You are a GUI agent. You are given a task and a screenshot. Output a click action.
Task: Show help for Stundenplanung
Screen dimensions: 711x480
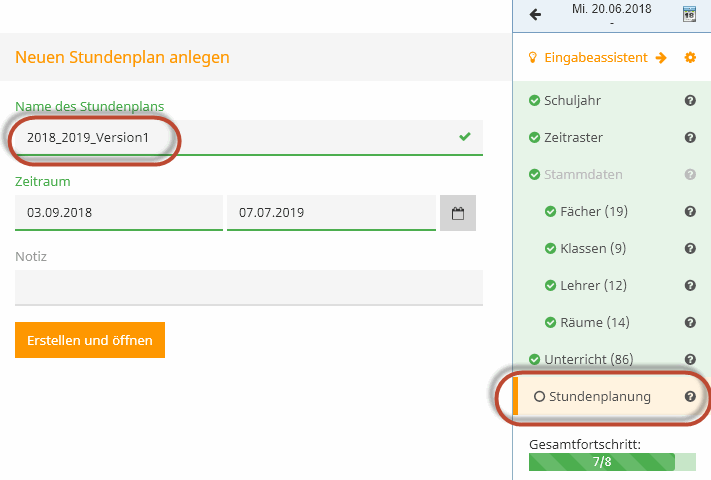coord(690,397)
